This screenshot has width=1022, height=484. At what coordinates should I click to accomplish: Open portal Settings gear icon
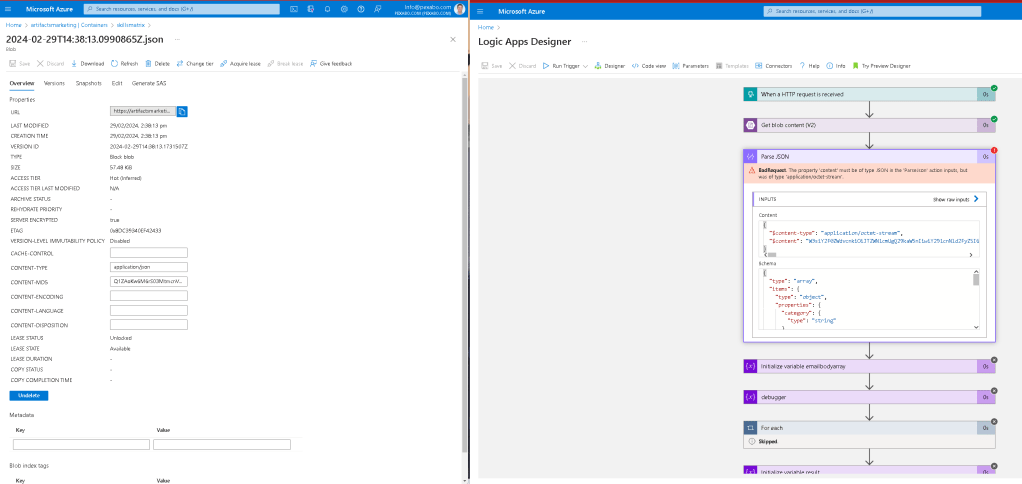[344, 9]
